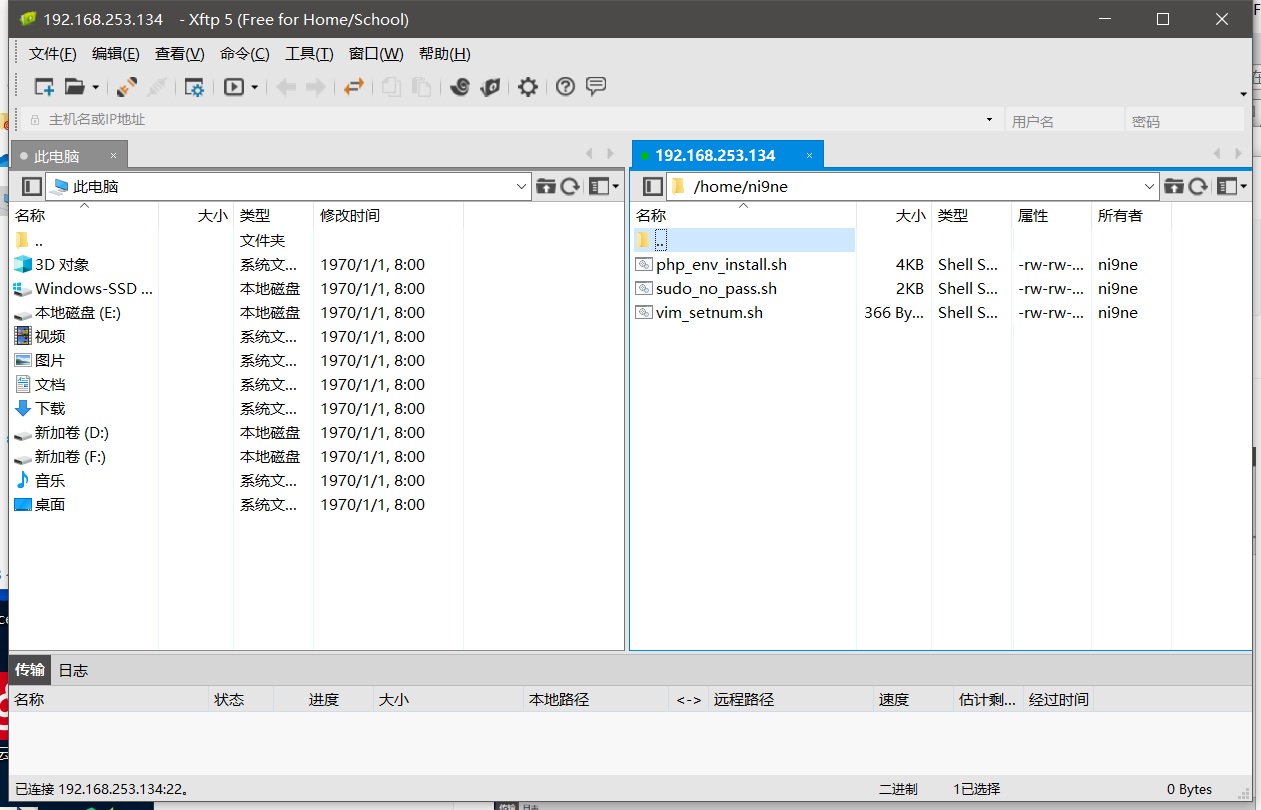The image size is (1261, 810).
Task: Open session properties icon with blue gear
Action: point(194,87)
